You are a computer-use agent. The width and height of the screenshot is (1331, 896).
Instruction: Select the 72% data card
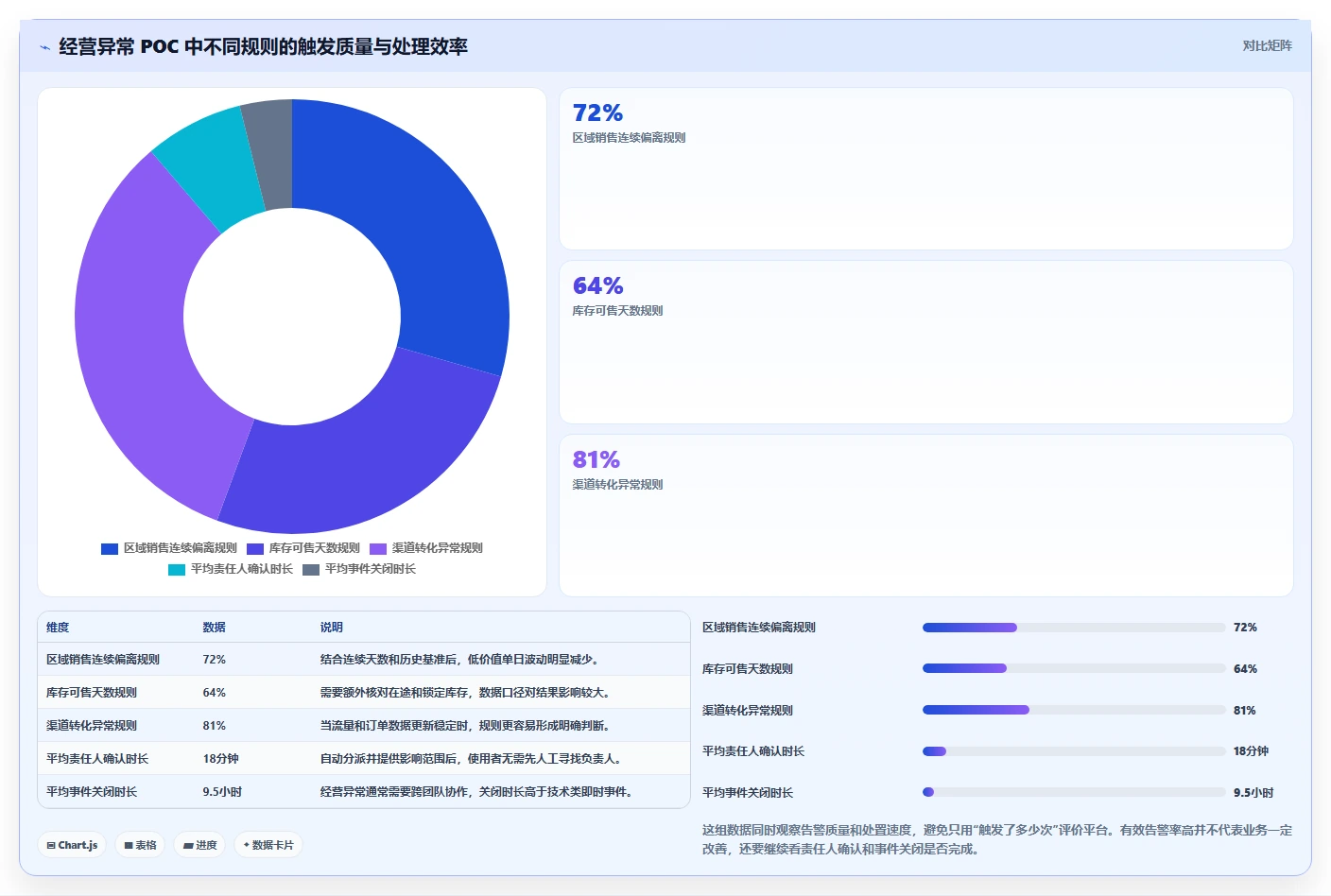(x=926, y=169)
